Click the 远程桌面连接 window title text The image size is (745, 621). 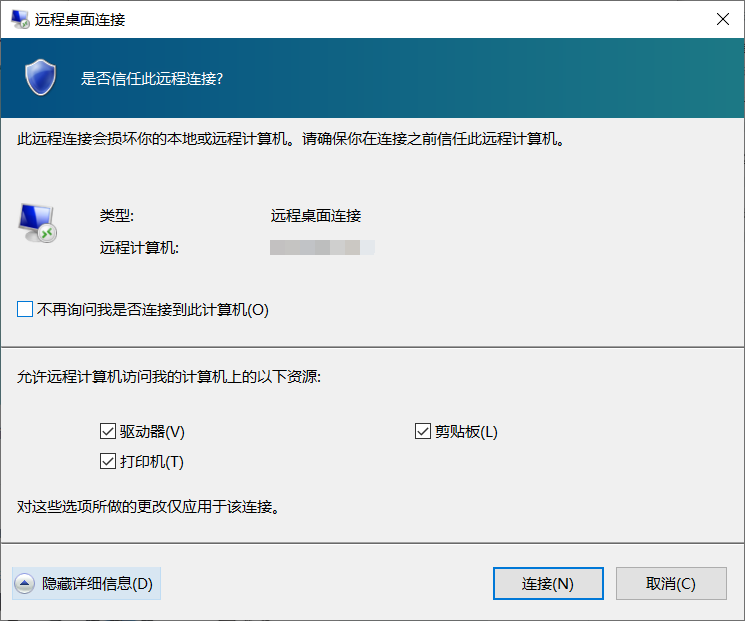point(80,19)
